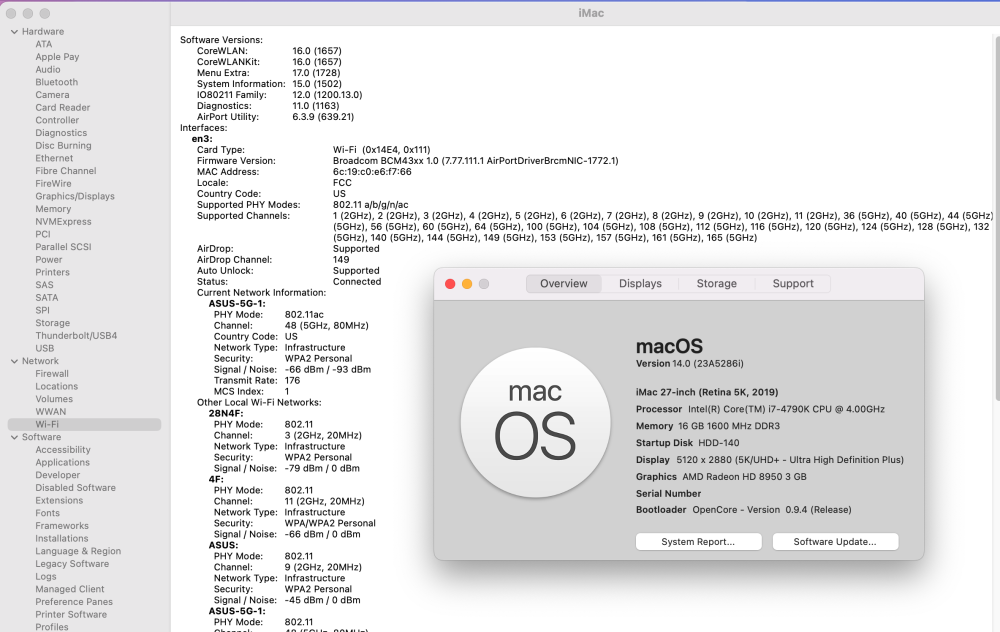Collapse the Network section in sidebar
Viewport: 1000px width, 632px height.
(x=14, y=361)
